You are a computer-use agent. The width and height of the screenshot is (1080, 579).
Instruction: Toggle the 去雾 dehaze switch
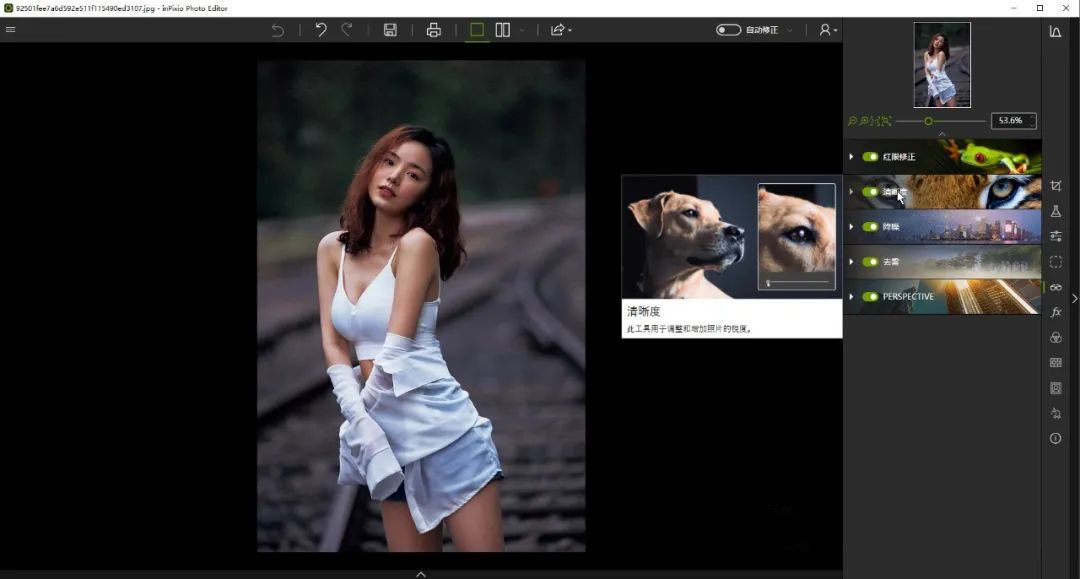click(870, 262)
